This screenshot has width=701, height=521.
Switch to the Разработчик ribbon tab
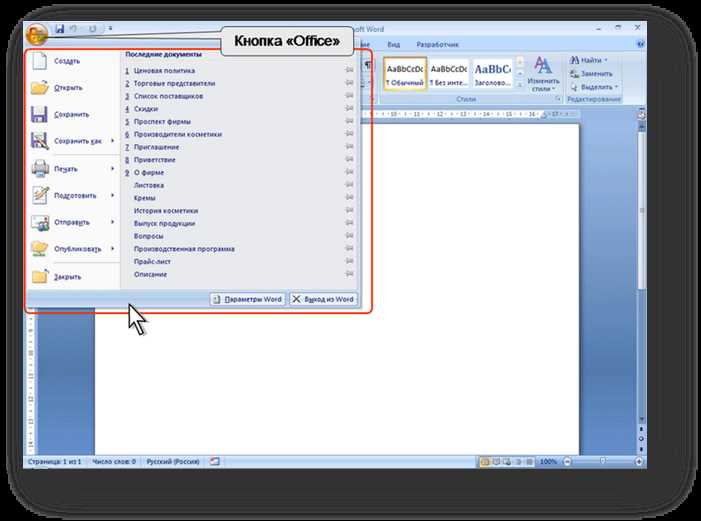438,44
